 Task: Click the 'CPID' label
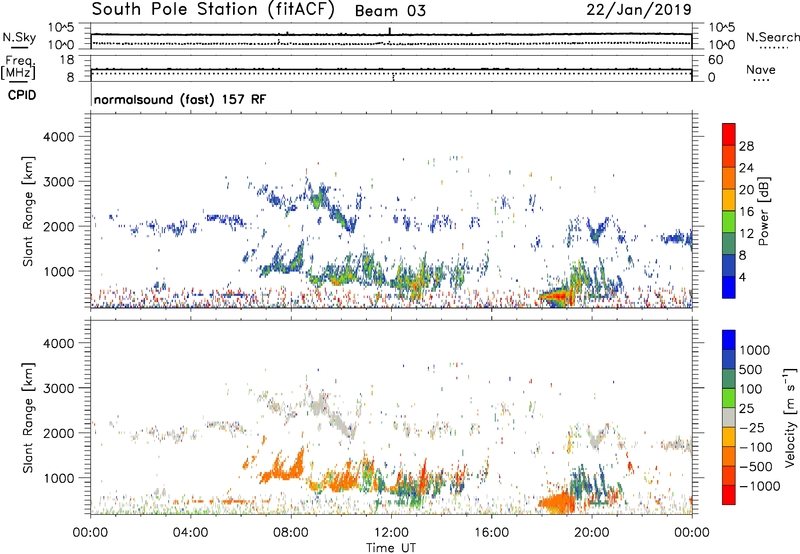22,95
